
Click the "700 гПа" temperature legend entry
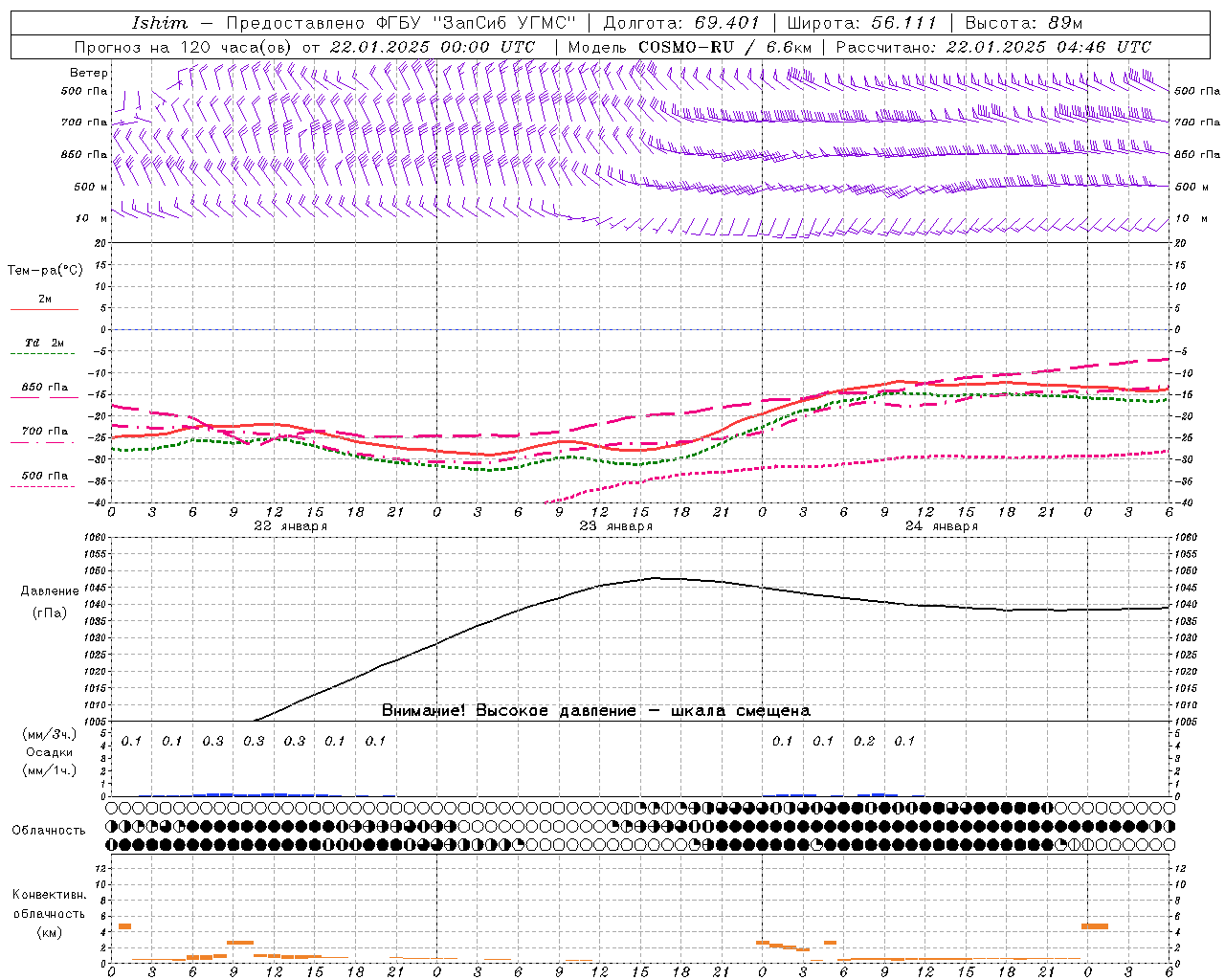(x=45, y=432)
